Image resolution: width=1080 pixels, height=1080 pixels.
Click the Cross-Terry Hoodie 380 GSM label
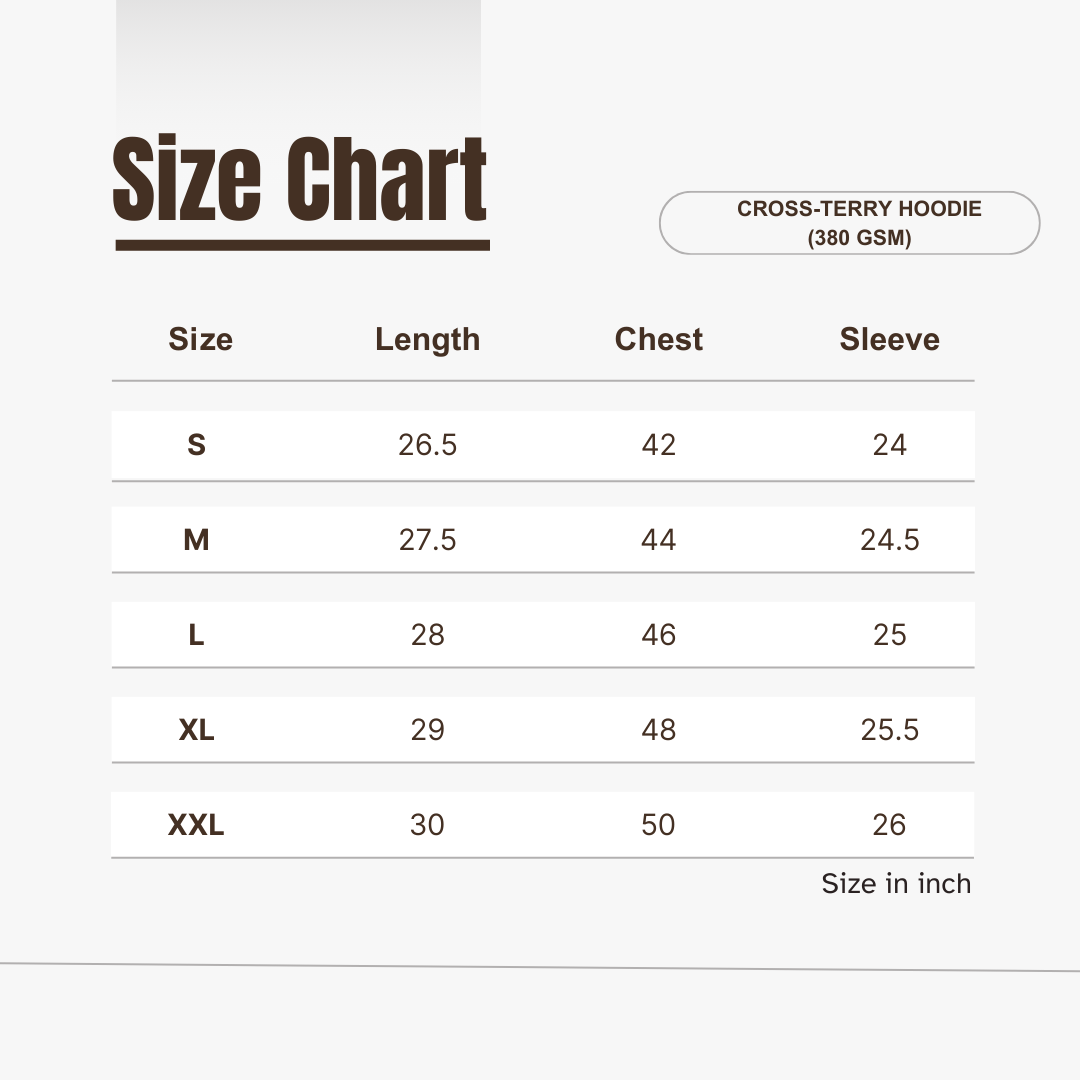coord(859,223)
